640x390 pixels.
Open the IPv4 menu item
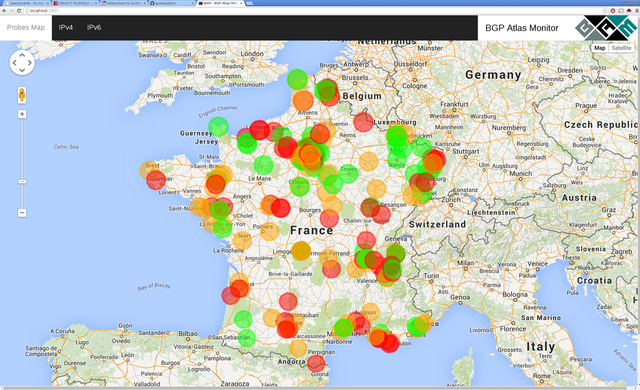(66, 27)
